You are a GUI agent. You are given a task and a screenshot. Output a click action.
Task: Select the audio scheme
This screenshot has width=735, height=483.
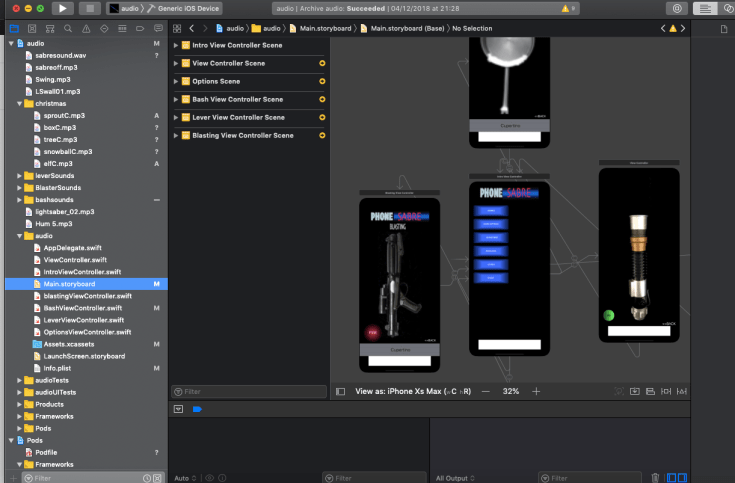[125, 8]
